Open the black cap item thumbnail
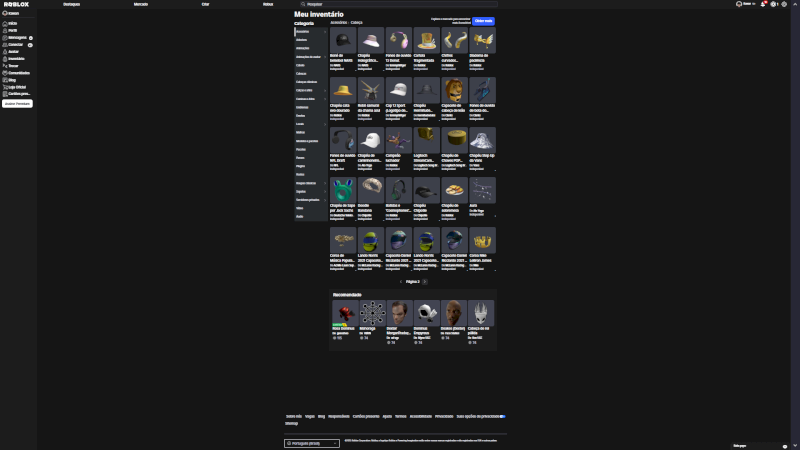The height and width of the screenshot is (450, 800). [343, 40]
